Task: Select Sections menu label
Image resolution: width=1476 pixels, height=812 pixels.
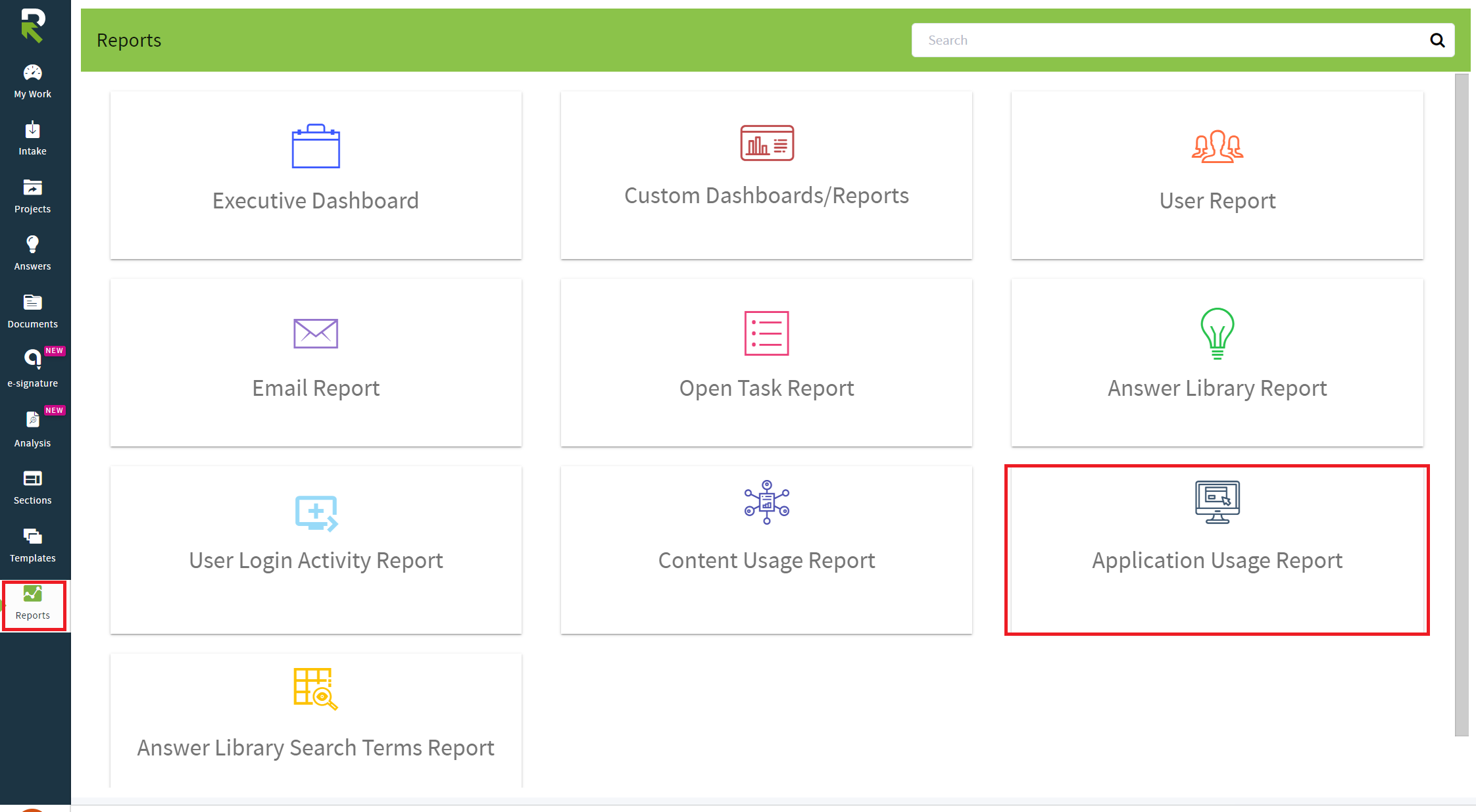Action: coord(33,500)
